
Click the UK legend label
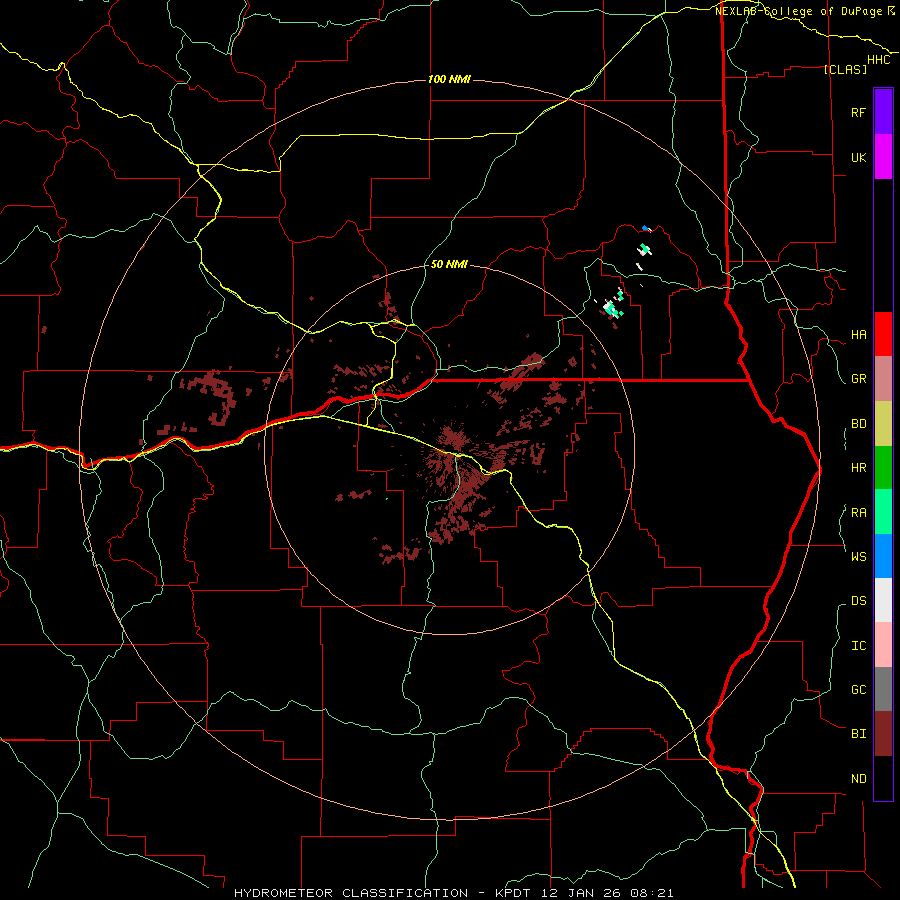858,157
